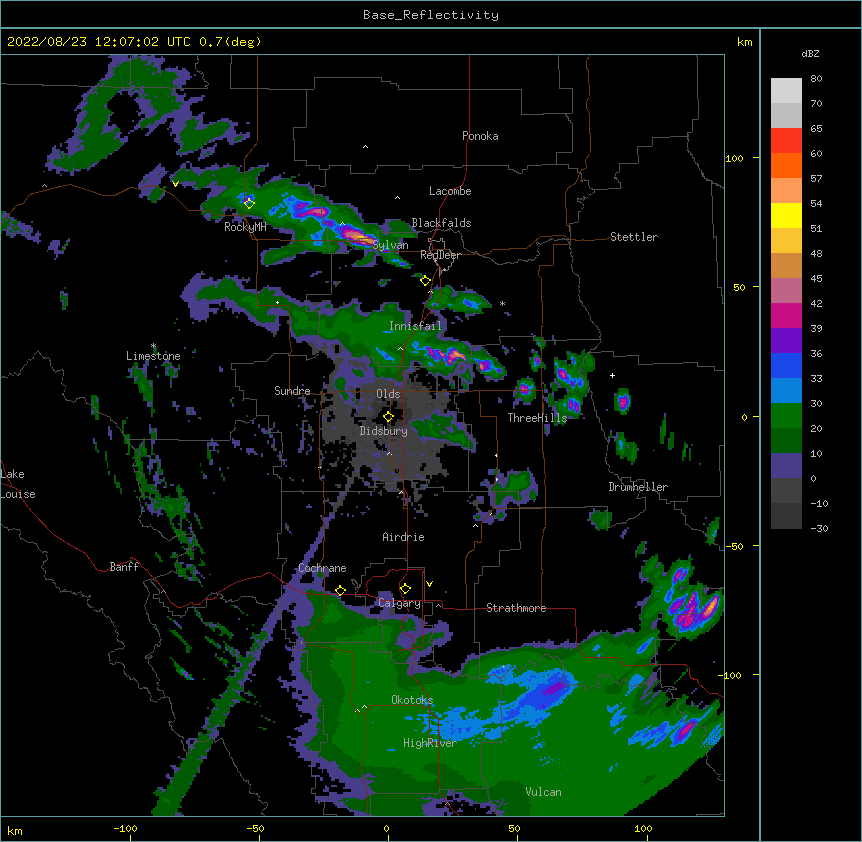
Task: Click the Blackfalds city label
Action: 441,223
